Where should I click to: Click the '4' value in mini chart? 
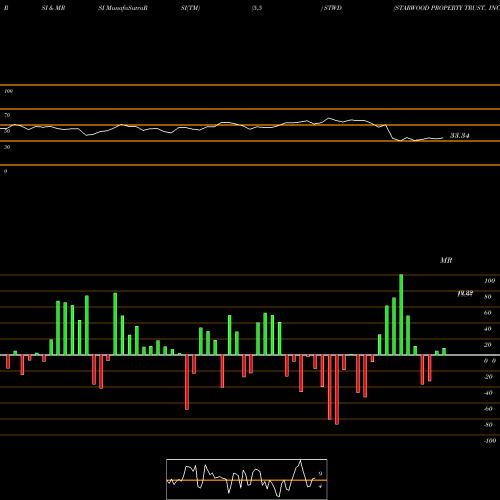(x=320, y=486)
